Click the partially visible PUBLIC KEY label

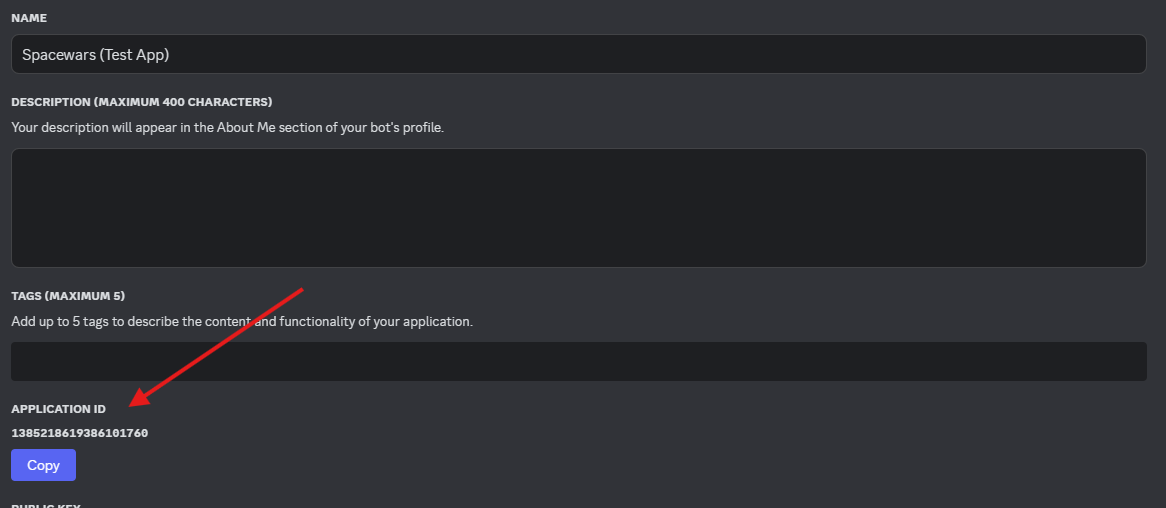click(x=46, y=505)
